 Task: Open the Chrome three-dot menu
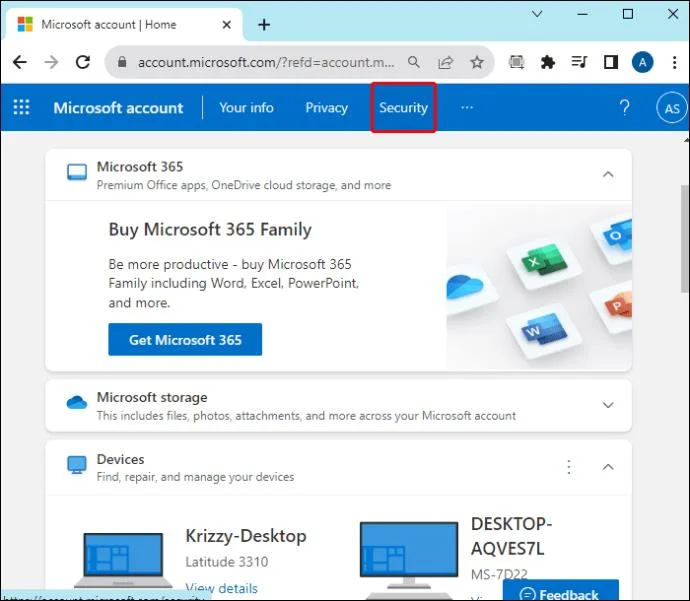(674, 62)
